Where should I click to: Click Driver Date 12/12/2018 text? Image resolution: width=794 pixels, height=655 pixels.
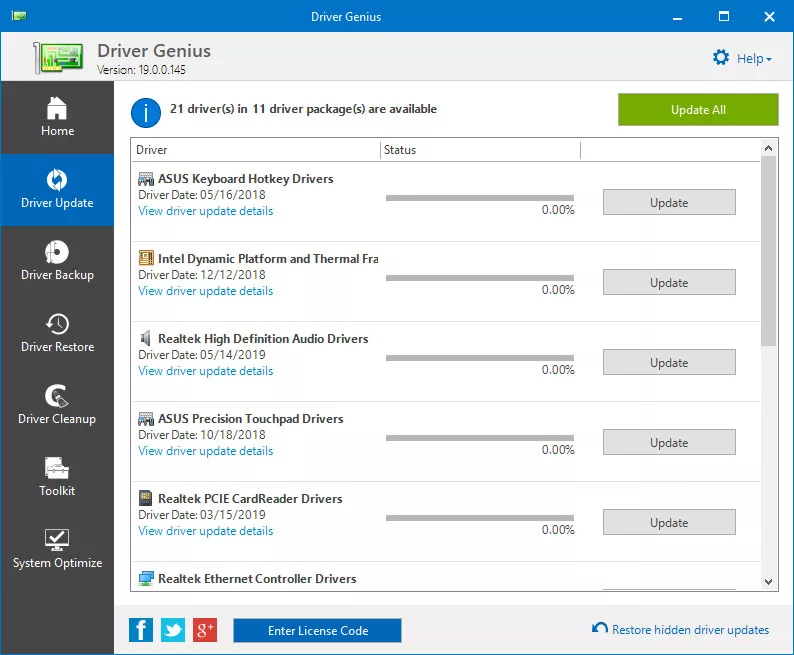point(202,275)
